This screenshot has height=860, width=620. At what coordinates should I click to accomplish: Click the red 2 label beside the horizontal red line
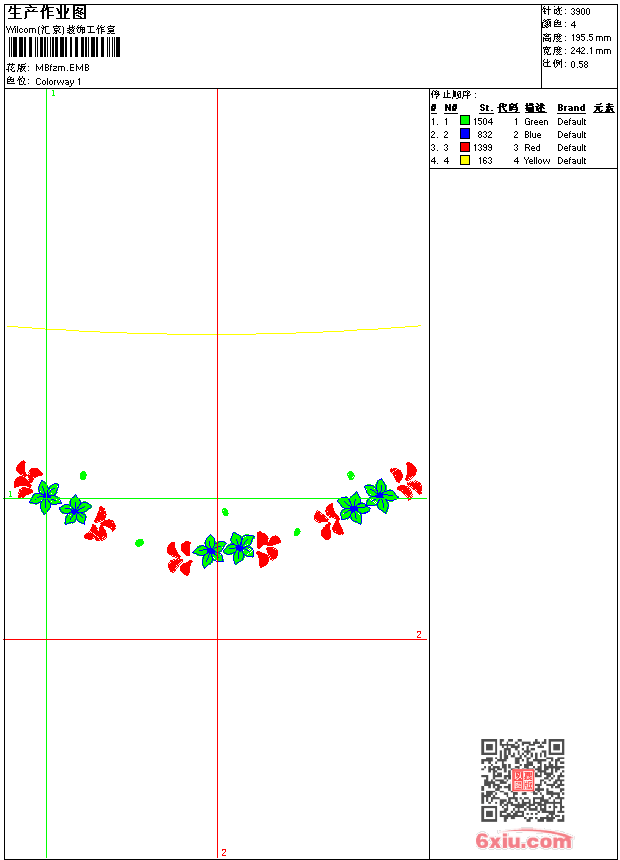click(x=419, y=635)
